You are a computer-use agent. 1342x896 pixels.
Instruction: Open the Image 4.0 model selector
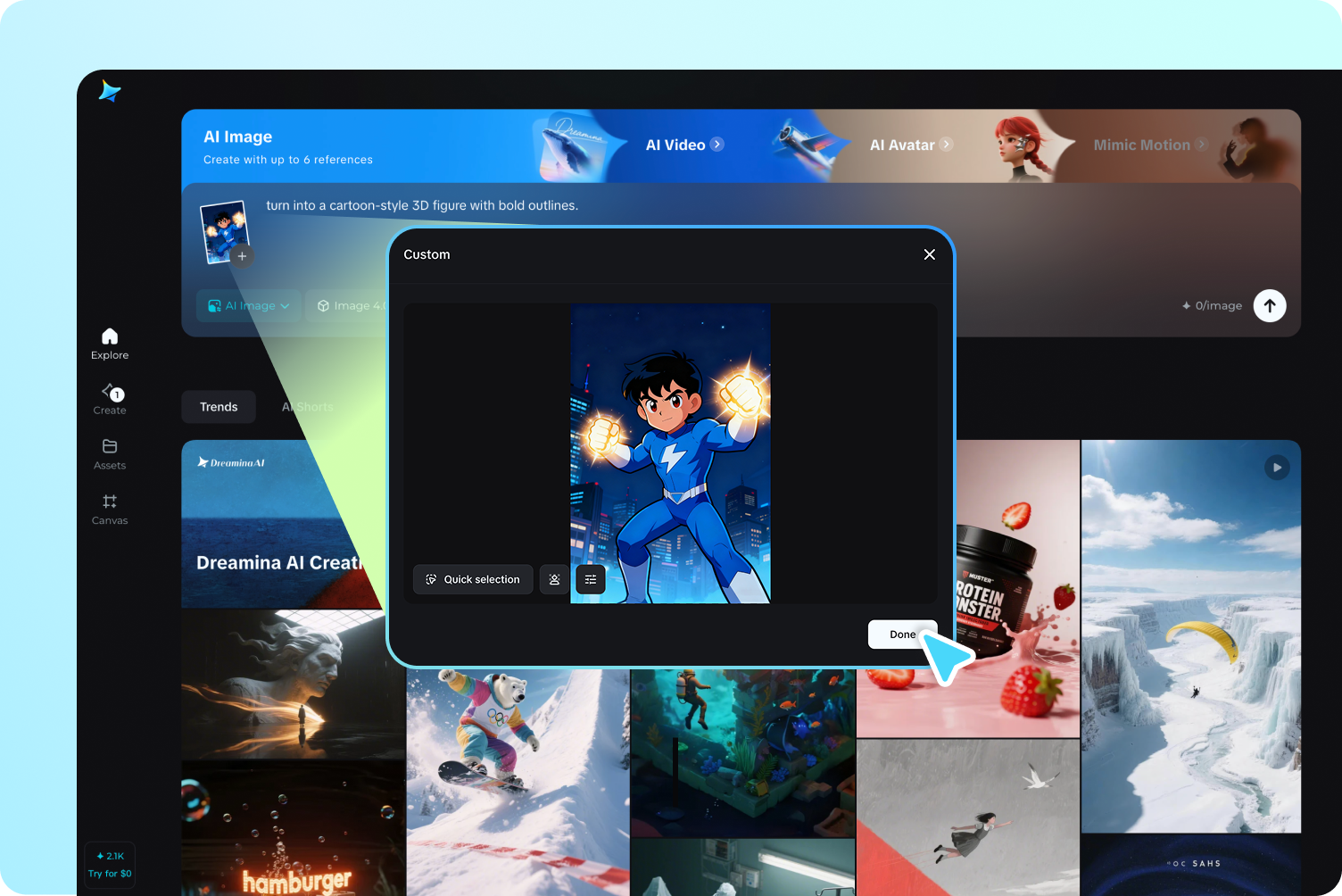click(350, 305)
